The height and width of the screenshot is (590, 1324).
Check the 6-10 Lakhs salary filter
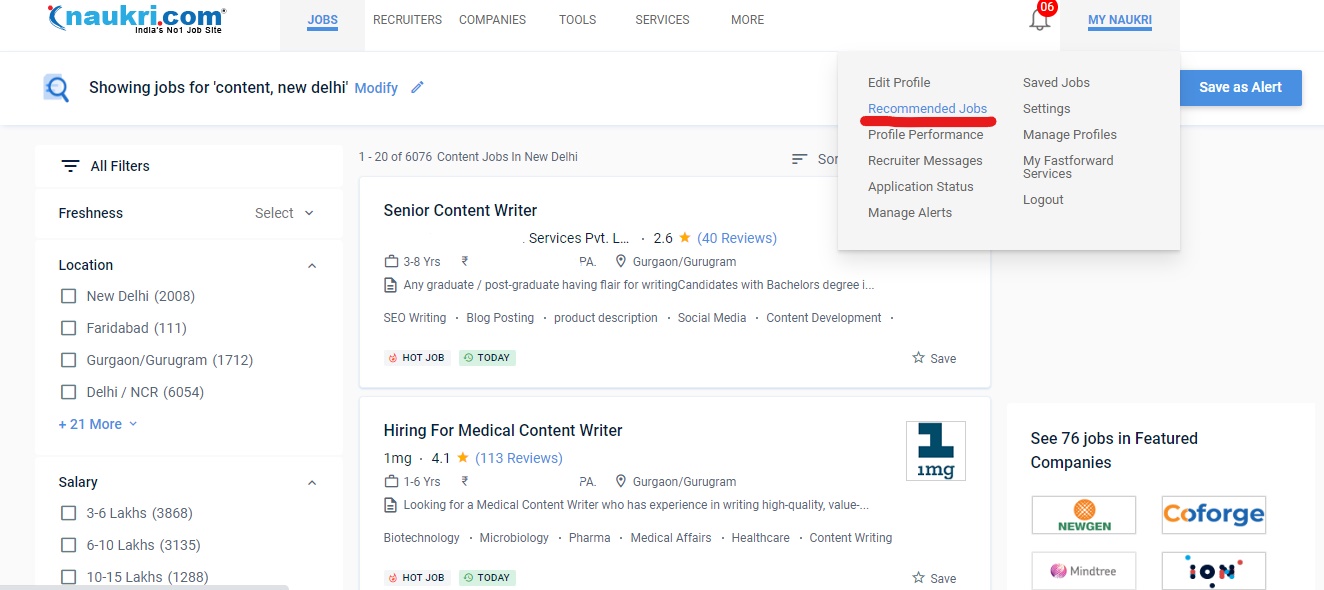coord(69,545)
